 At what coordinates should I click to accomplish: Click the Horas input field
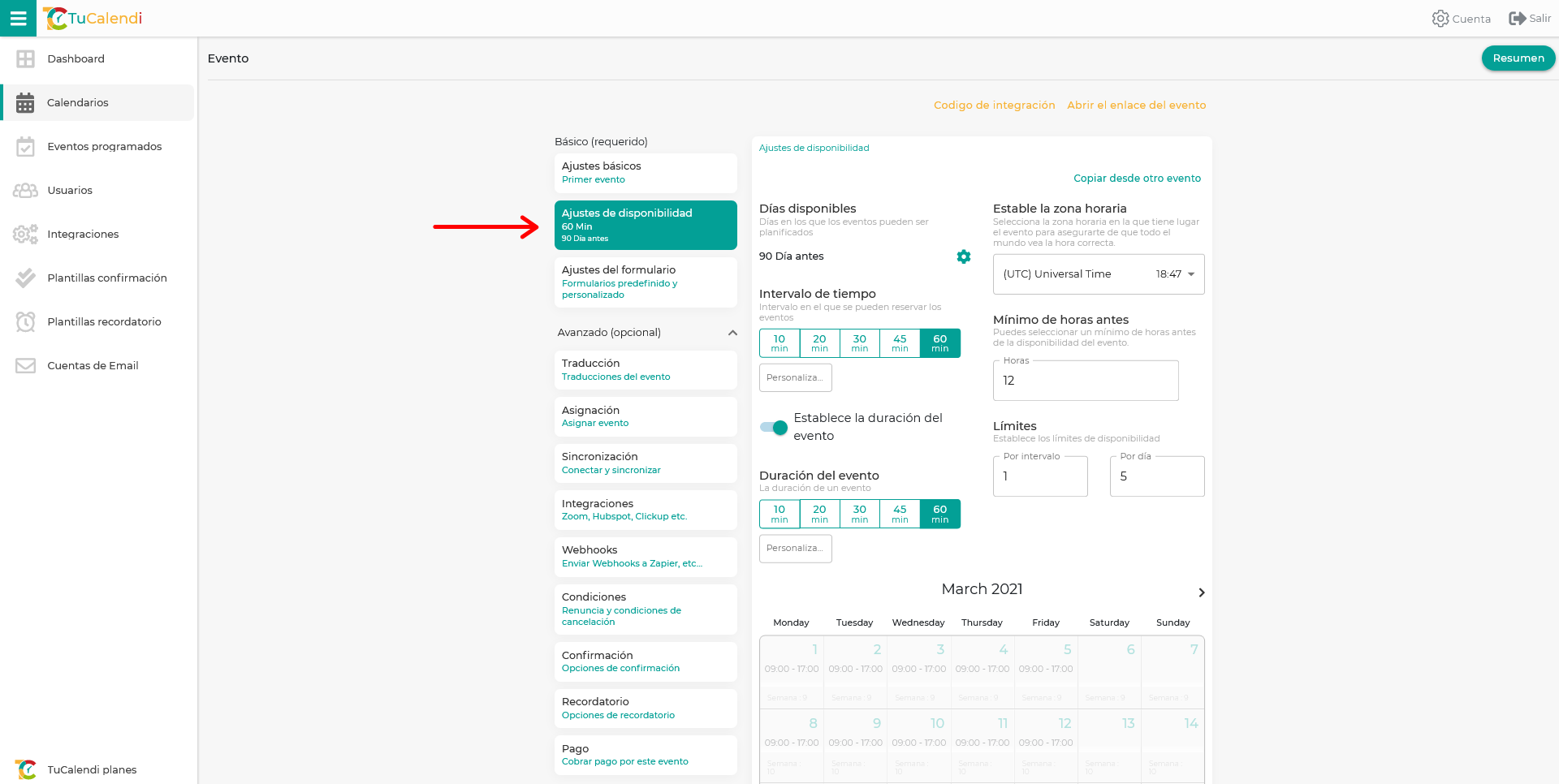(x=1085, y=381)
